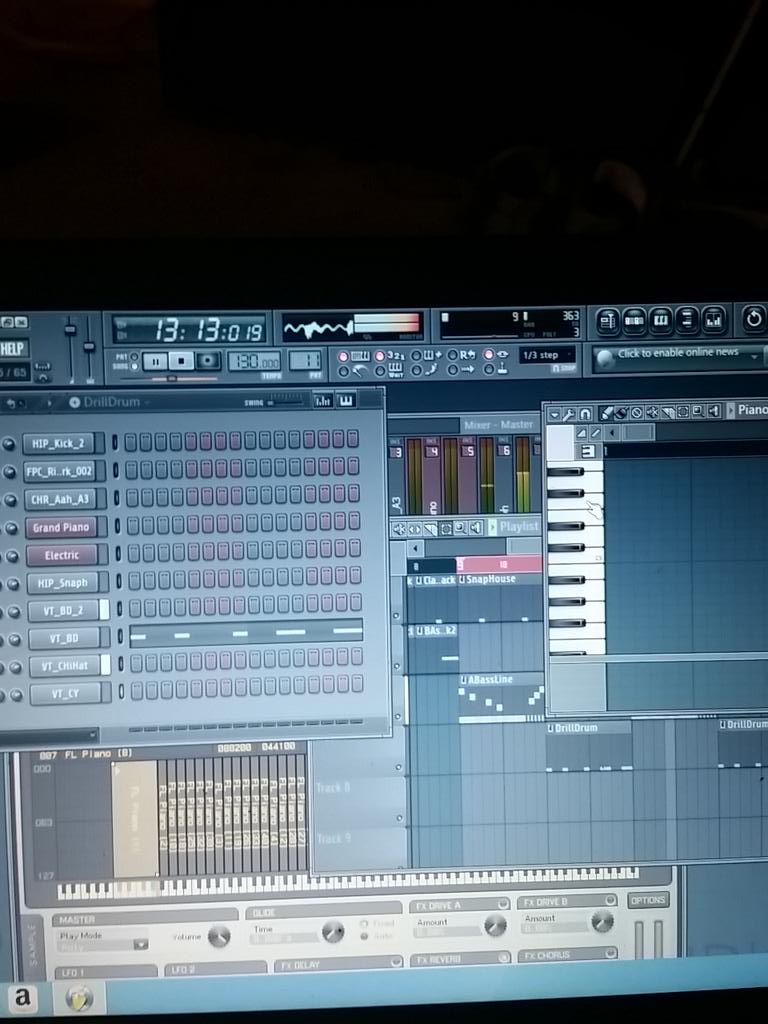Select Song mode radio button
Screen dimensions: 768x1024
pos(135,366)
